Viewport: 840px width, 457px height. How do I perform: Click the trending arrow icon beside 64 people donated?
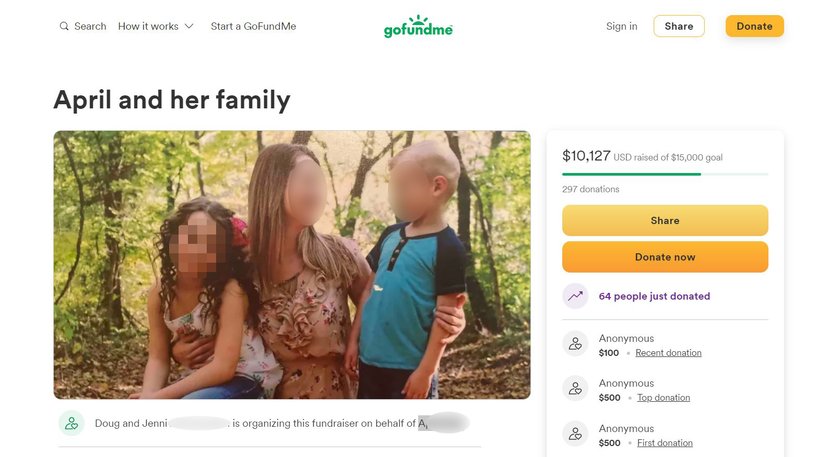point(575,296)
